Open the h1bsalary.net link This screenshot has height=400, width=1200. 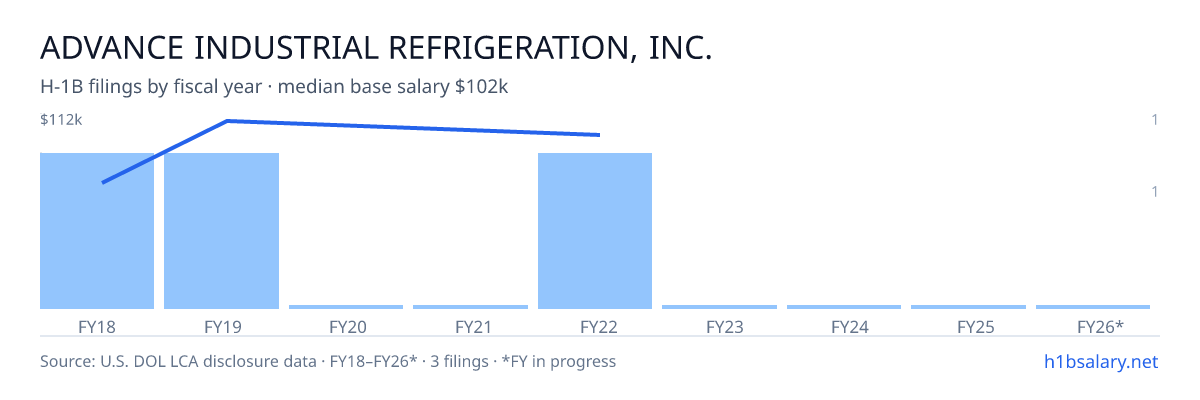pyautogui.click(x=1100, y=361)
